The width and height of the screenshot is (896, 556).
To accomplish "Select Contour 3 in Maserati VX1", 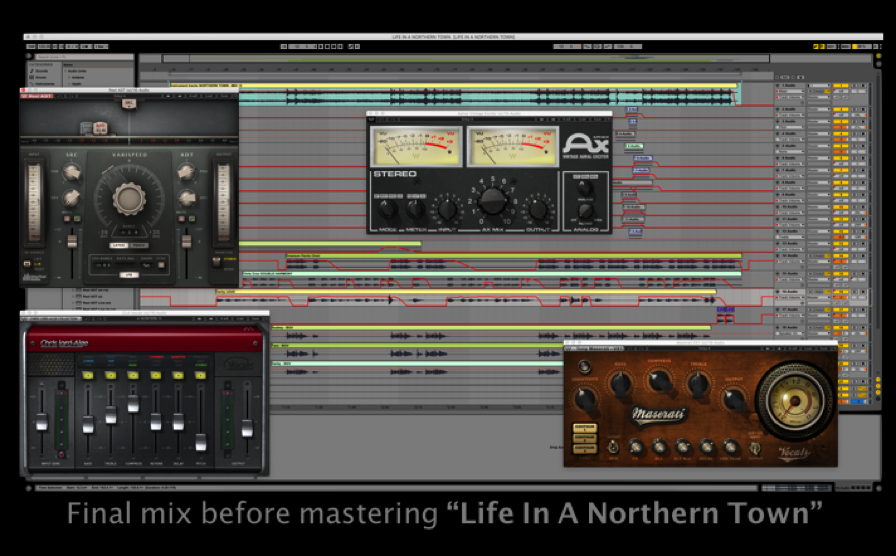I will (x=585, y=448).
